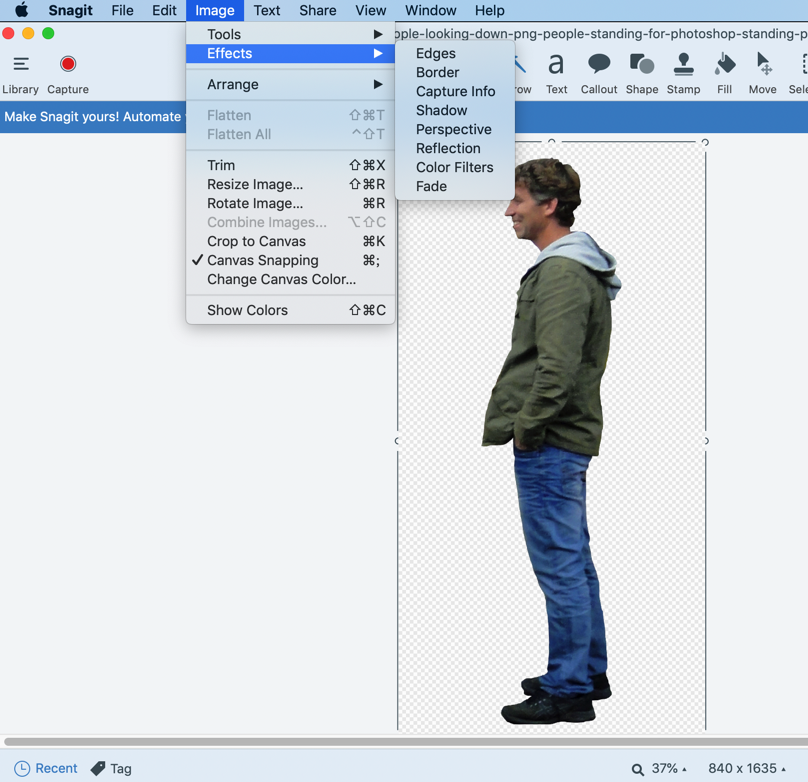Select the Text tool

(556, 66)
